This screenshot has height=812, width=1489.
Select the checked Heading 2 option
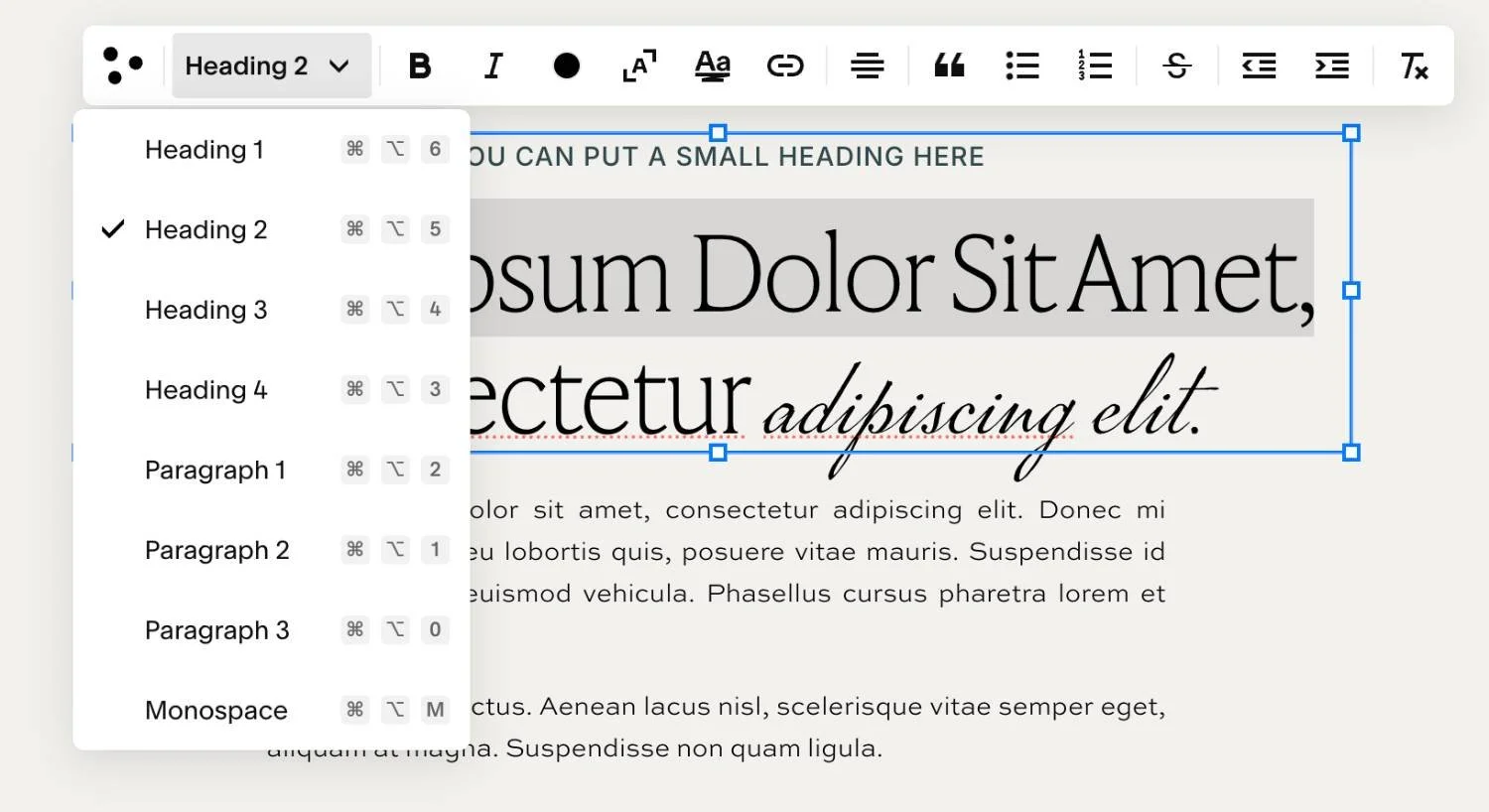[x=271, y=230]
